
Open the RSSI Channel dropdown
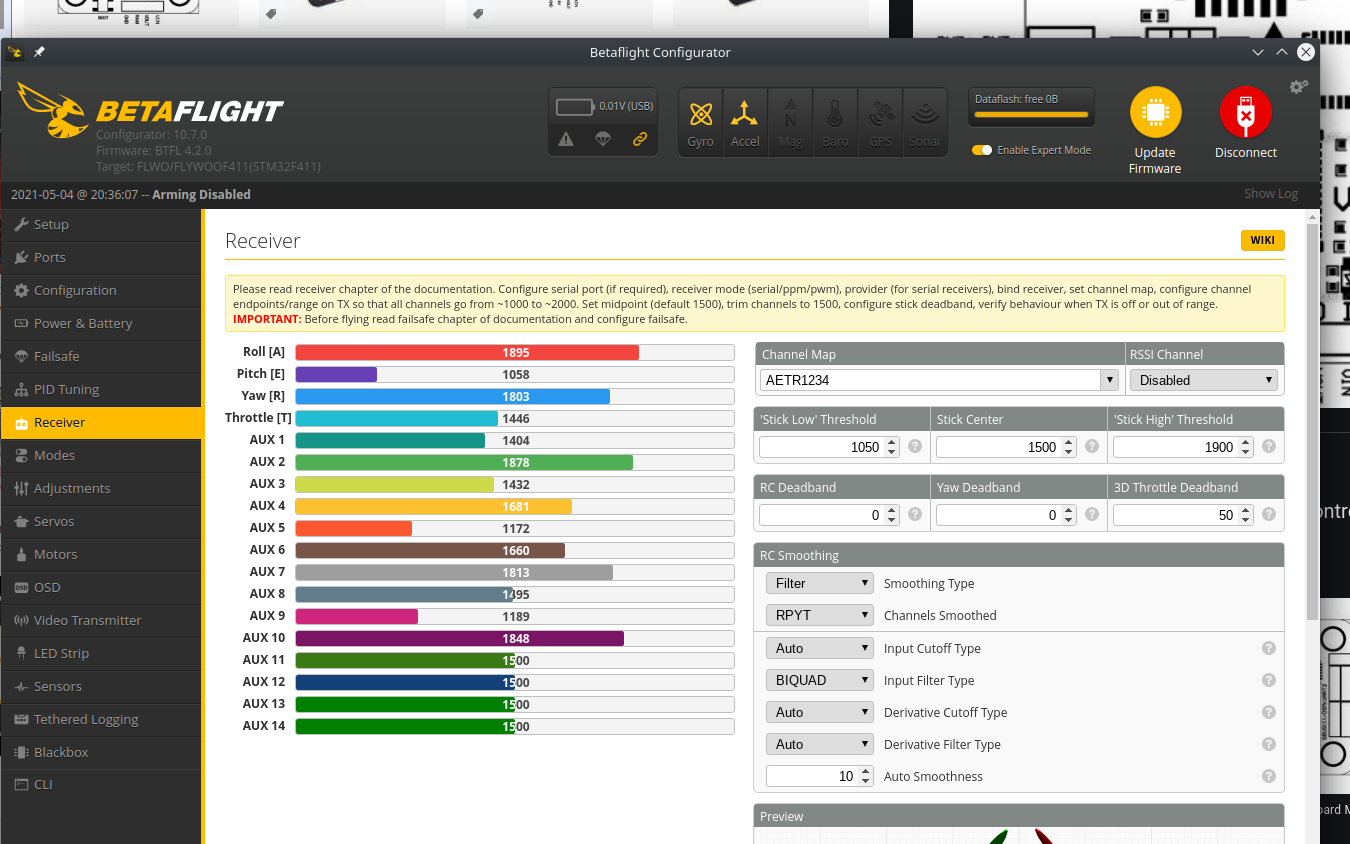coord(1204,380)
